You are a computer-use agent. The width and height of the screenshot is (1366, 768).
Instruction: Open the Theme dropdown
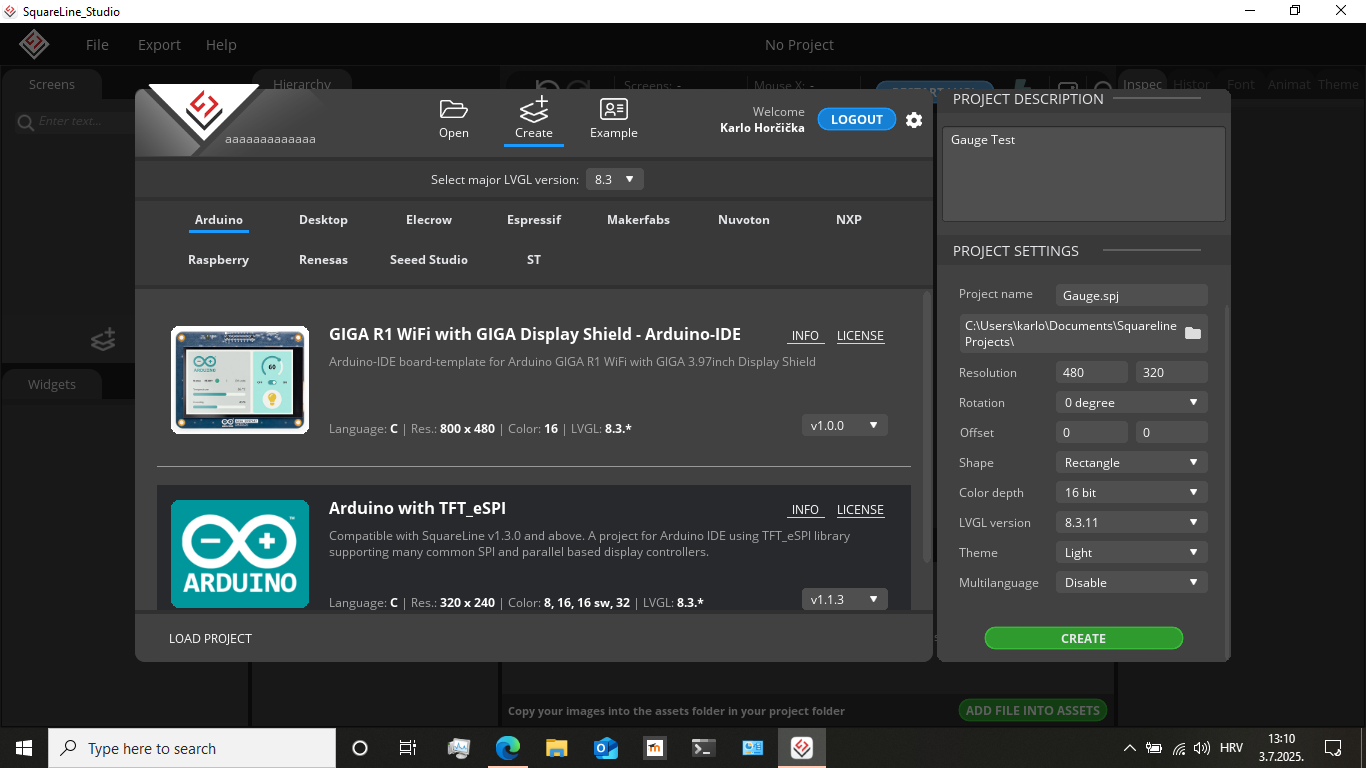pyautogui.click(x=1131, y=552)
